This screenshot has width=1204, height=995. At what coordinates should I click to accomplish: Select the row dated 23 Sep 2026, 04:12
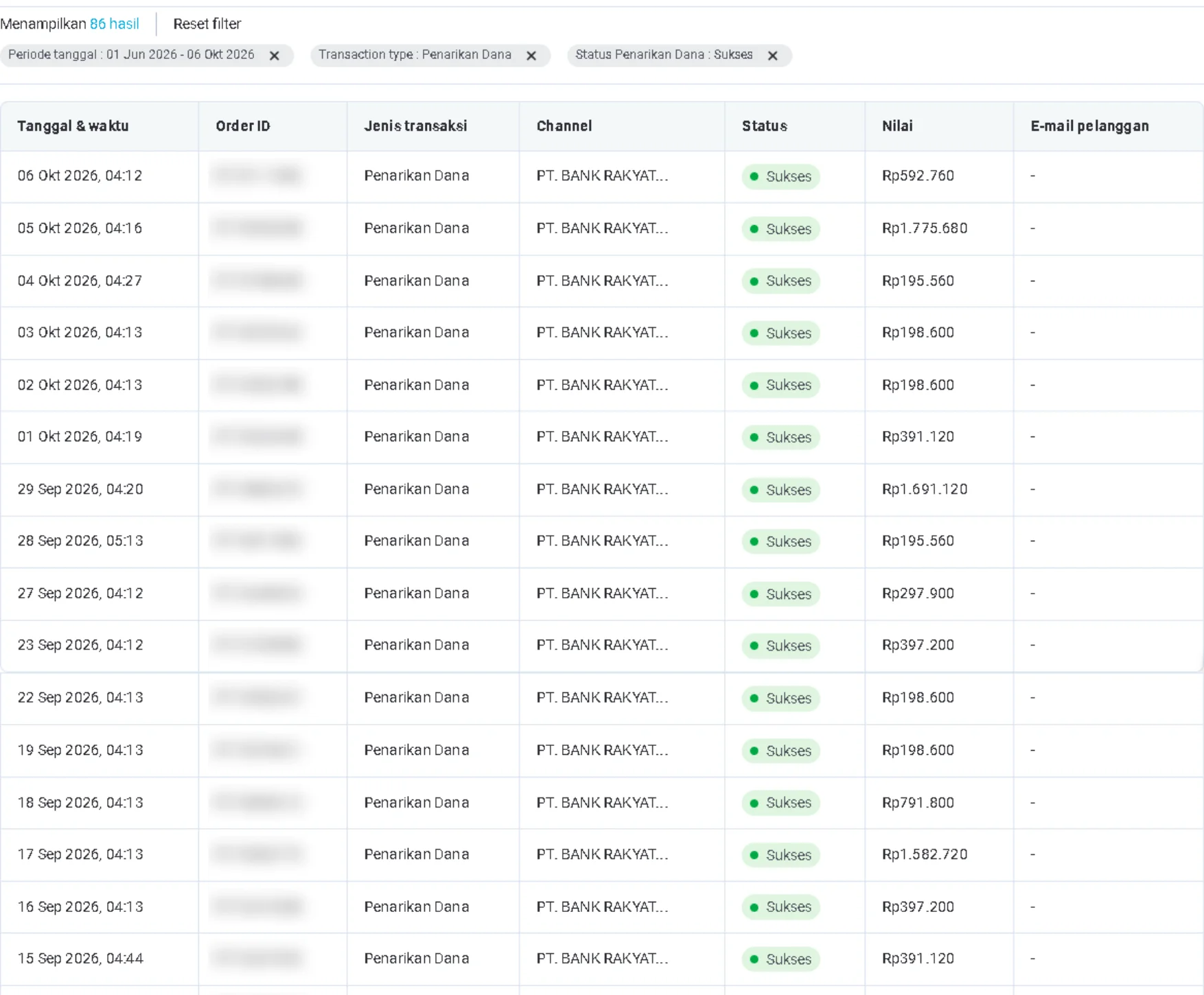pyautogui.click(x=601, y=646)
